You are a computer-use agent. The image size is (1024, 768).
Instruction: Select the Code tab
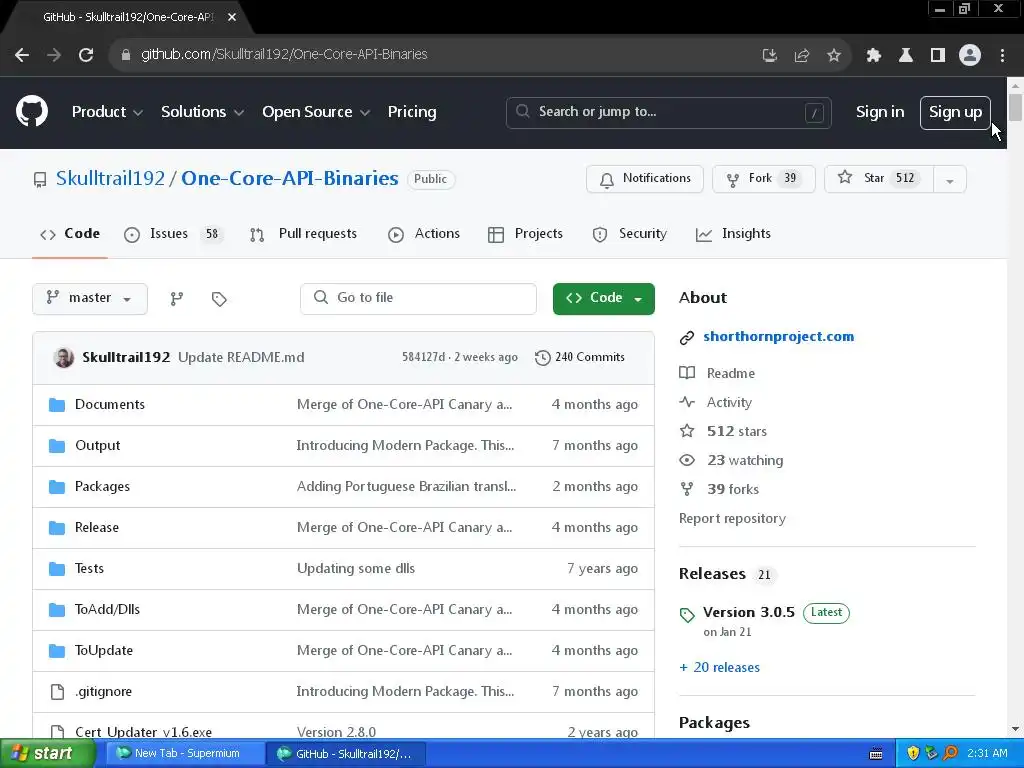coord(70,234)
